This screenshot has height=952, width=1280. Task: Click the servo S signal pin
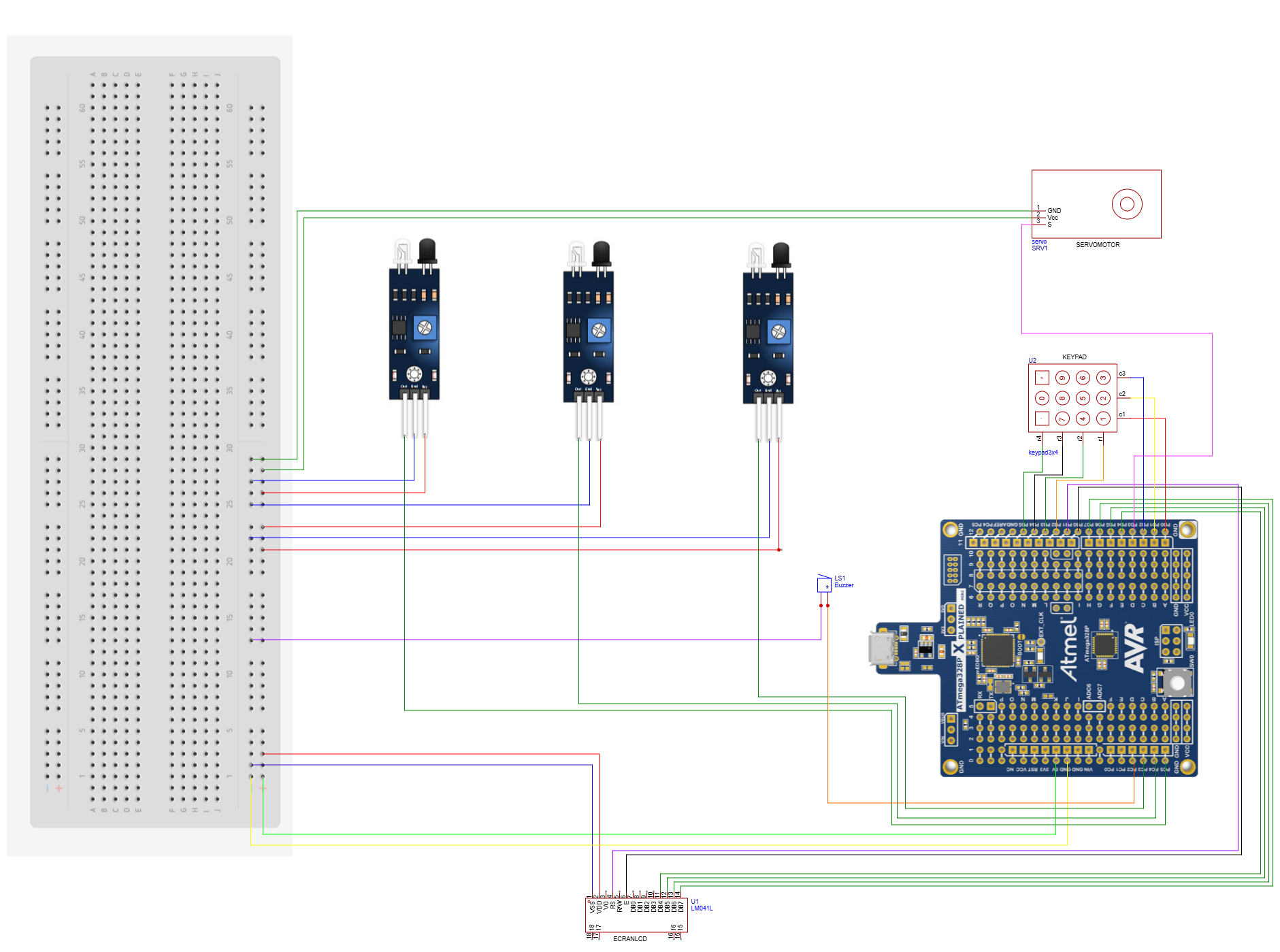point(1049,225)
